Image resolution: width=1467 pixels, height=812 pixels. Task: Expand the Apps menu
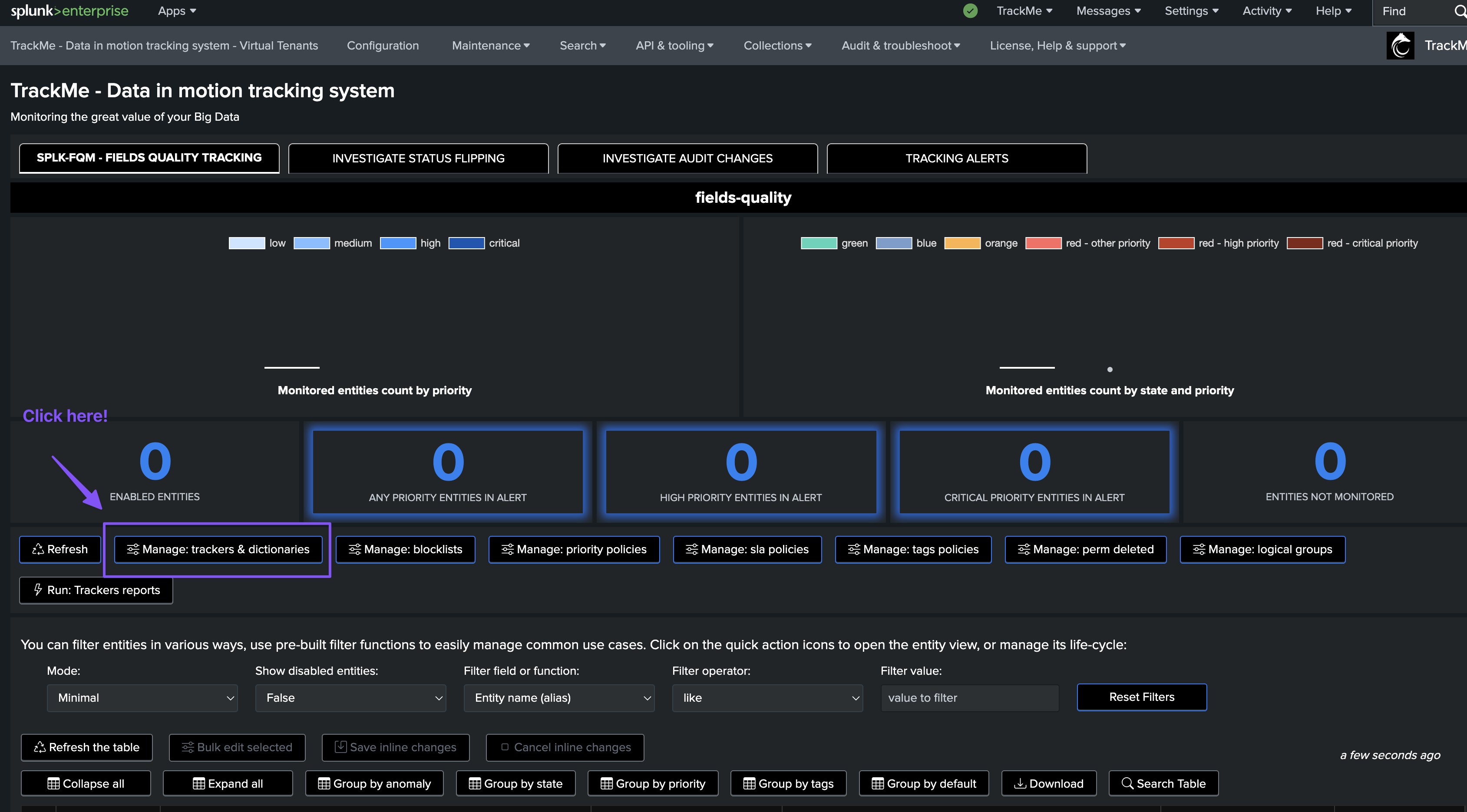(x=177, y=11)
